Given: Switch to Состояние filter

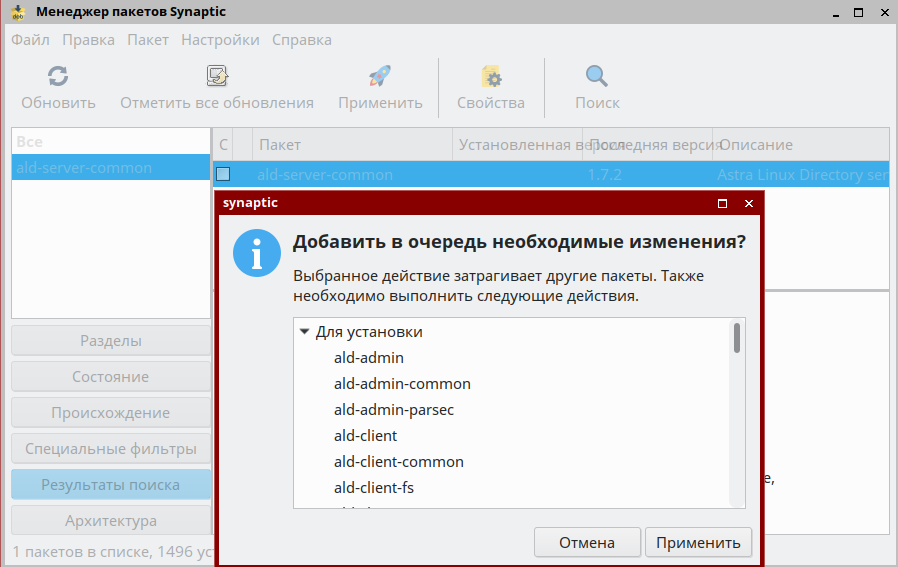Looking at the screenshot, I should pos(111,377).
